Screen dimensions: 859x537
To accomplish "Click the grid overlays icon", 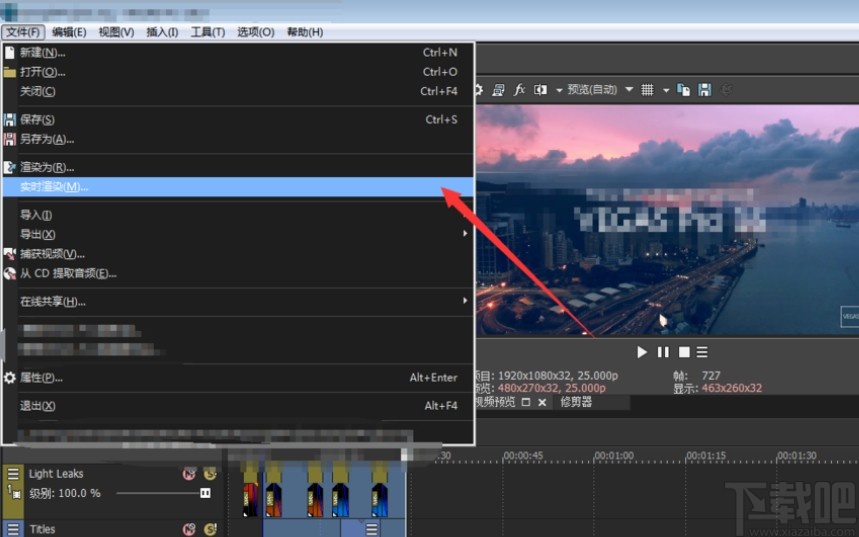I will (647, 90).
